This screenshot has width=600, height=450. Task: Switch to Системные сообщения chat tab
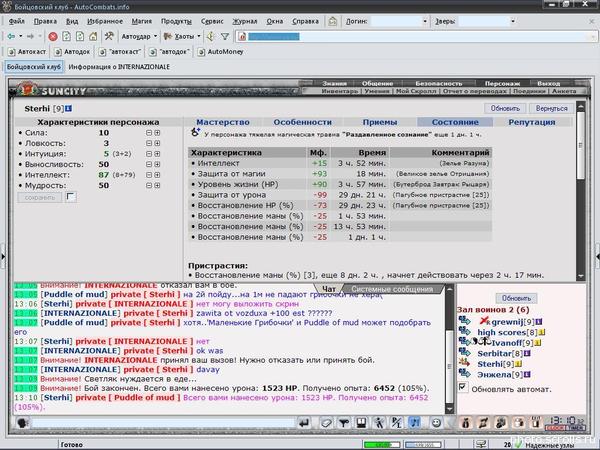392,289
